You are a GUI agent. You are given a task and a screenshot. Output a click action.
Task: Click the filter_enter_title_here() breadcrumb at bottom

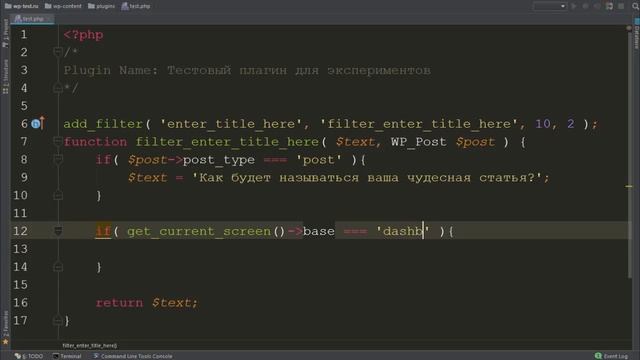pyautogui.click(x=89, y=345)
